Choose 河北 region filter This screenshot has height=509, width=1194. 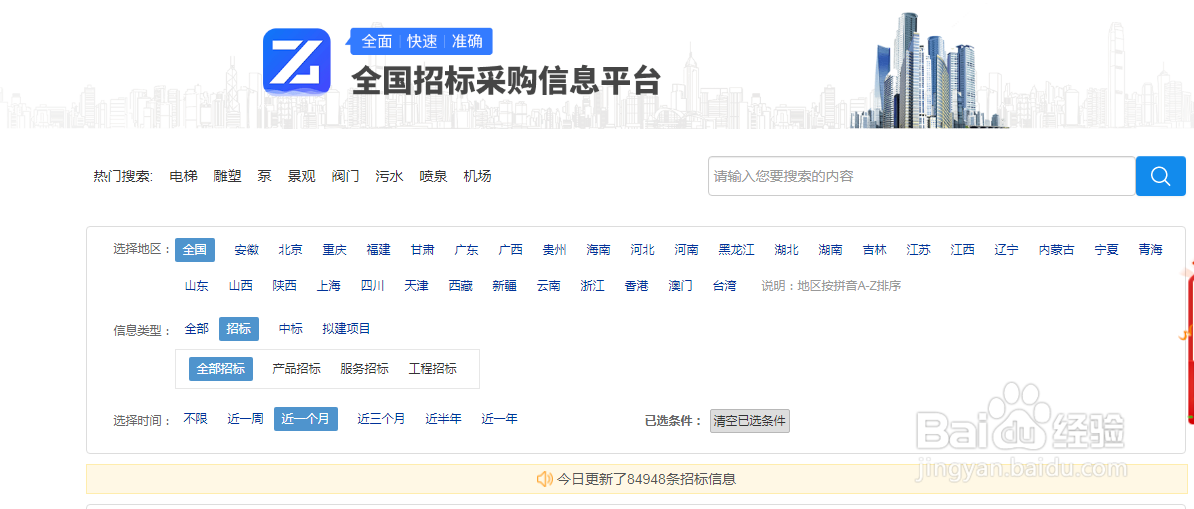pyautogui.click(x=643, y=250)
